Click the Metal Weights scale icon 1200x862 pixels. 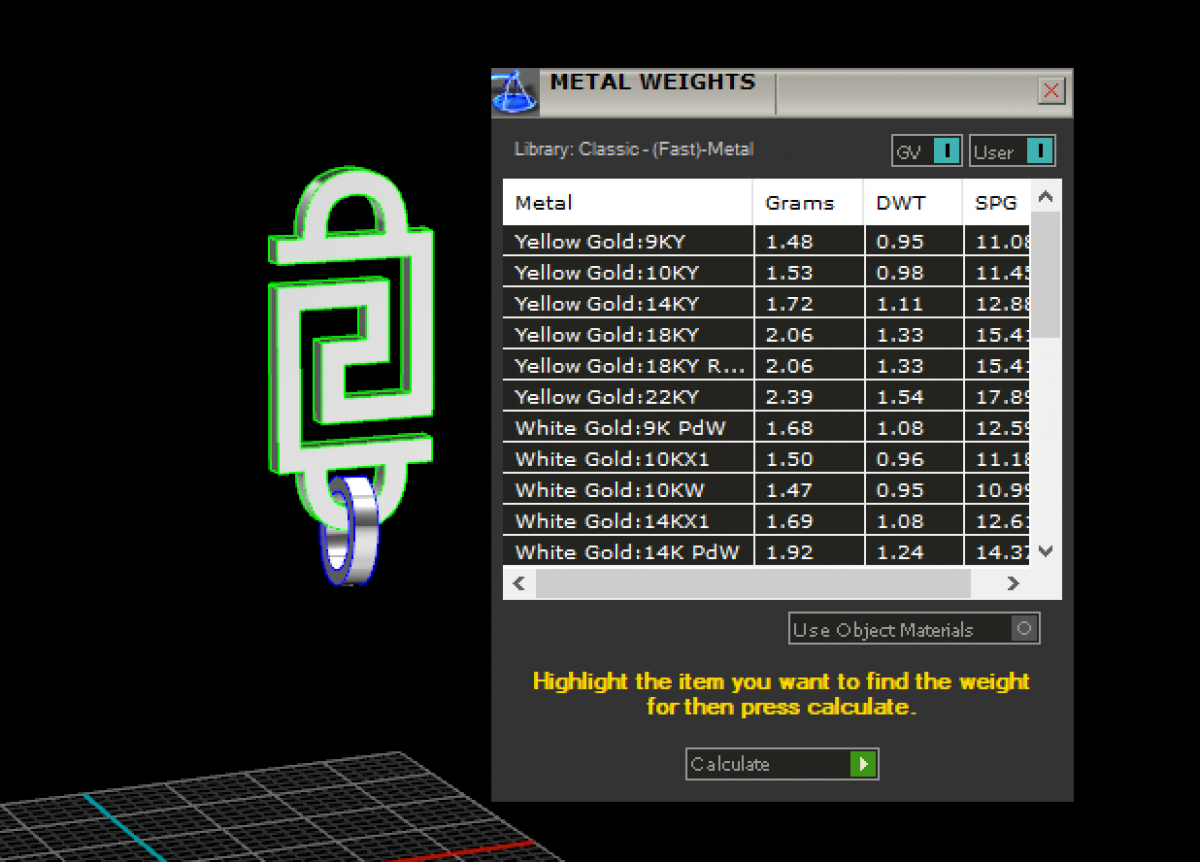[514, 93]
